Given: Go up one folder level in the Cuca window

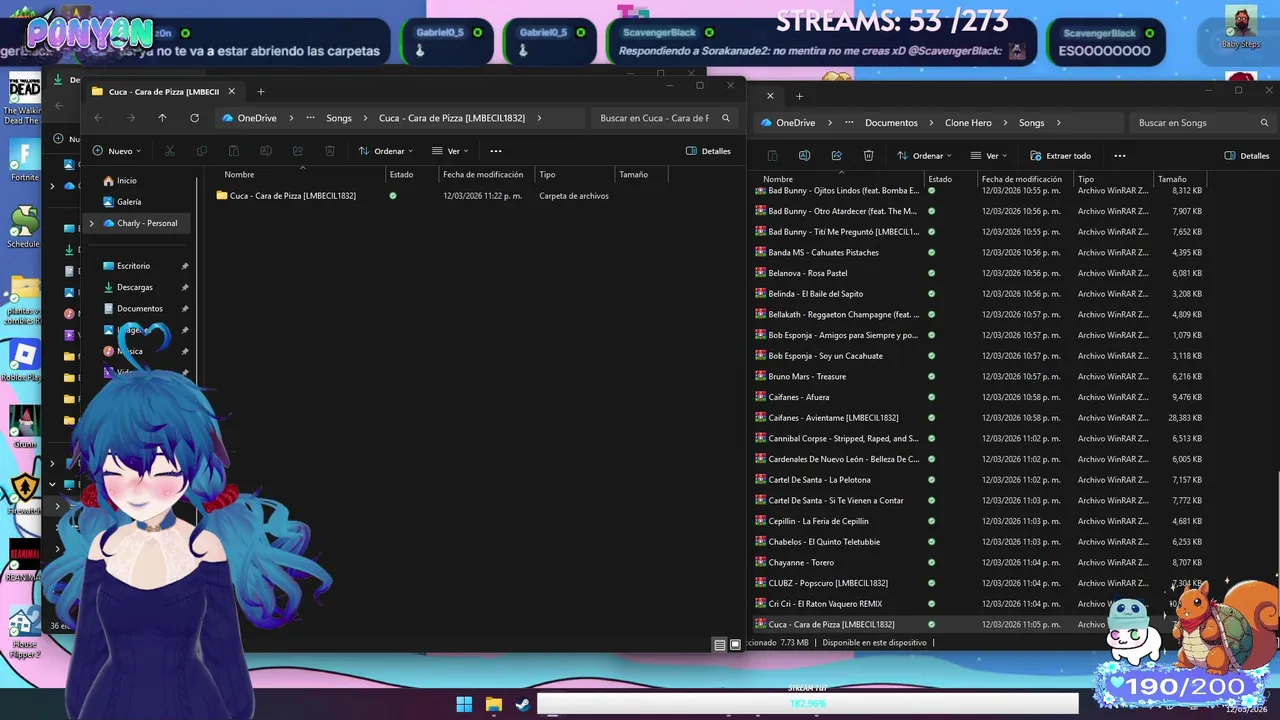Looking at the screenshot, I should [x=162, y=118].
